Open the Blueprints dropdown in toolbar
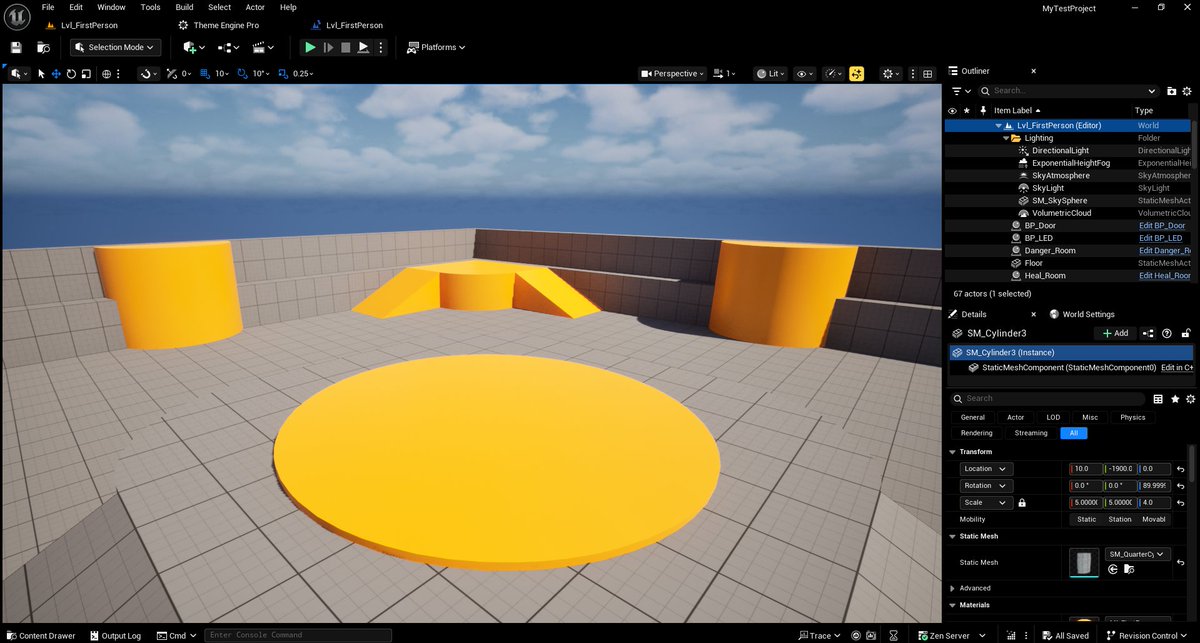This screenshot has width=1200, height=643. tap(228, 47)
